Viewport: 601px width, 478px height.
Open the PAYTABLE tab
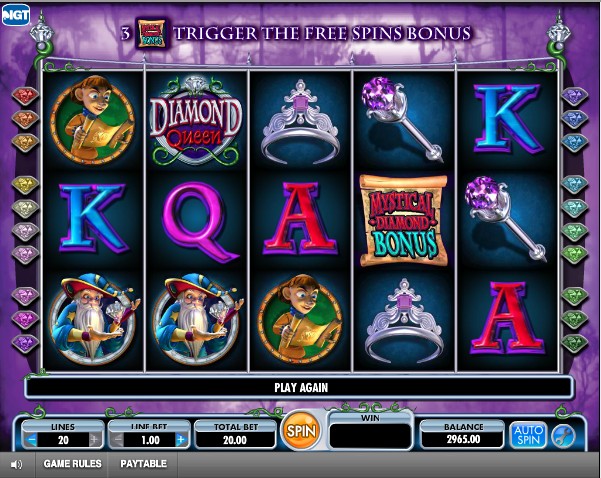[143, 464]
